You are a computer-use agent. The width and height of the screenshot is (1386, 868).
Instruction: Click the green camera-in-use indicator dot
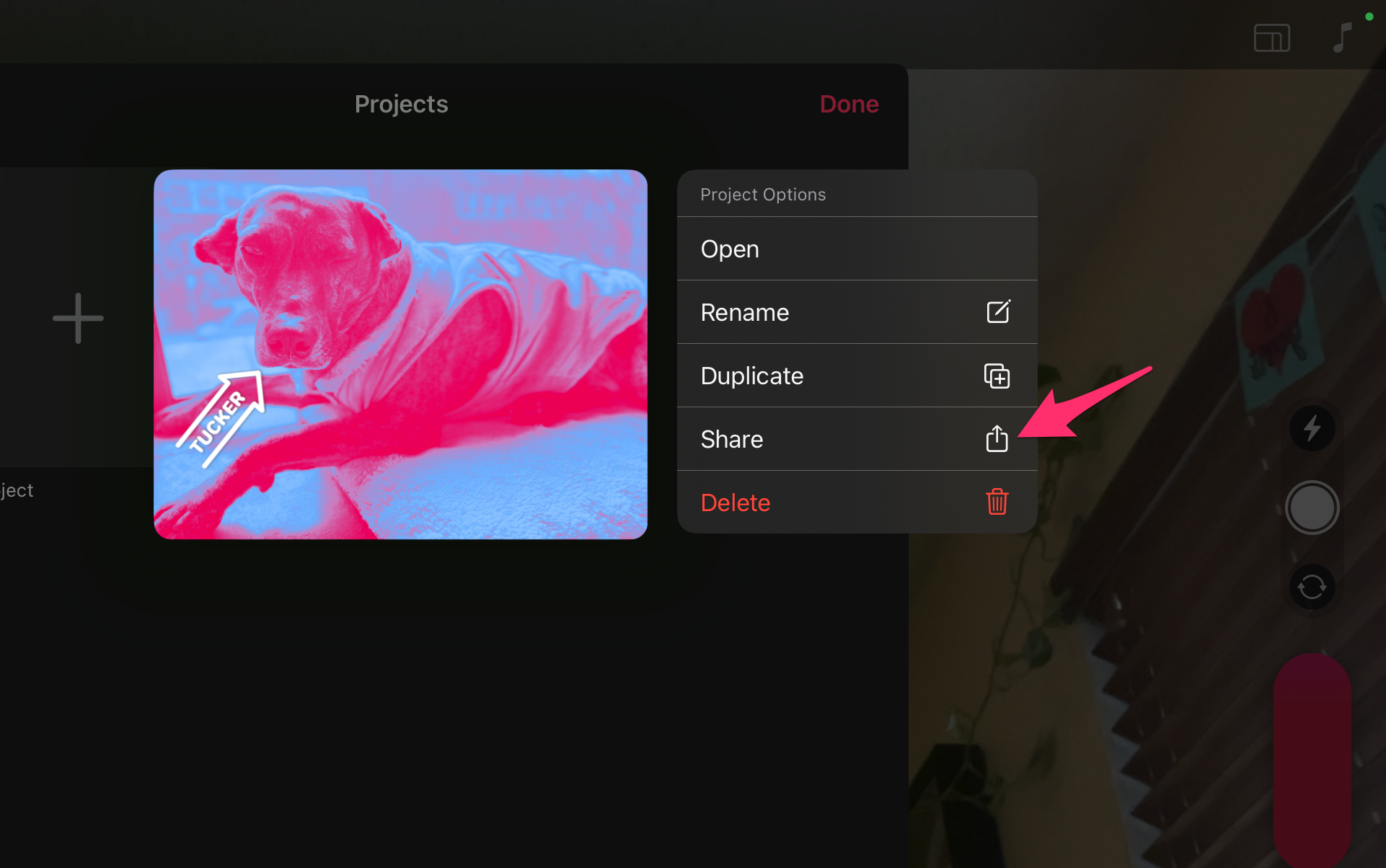point(1369,16)
